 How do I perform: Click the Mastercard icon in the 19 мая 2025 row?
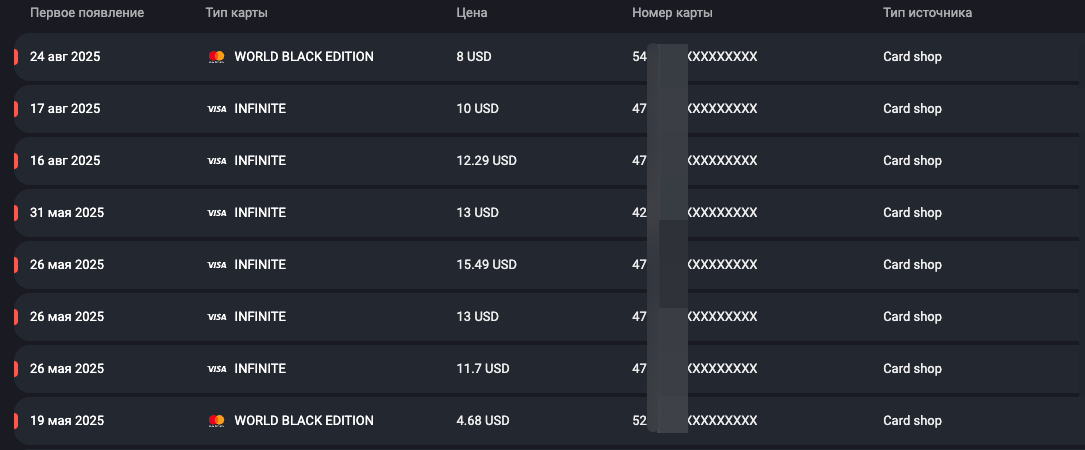point(216,421)
